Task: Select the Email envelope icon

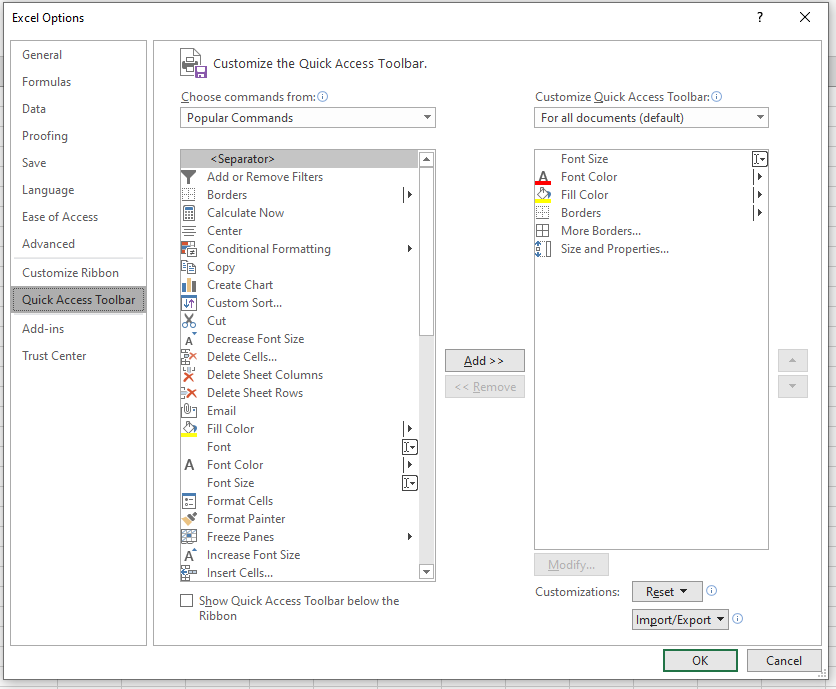Action: click(189, 411)
